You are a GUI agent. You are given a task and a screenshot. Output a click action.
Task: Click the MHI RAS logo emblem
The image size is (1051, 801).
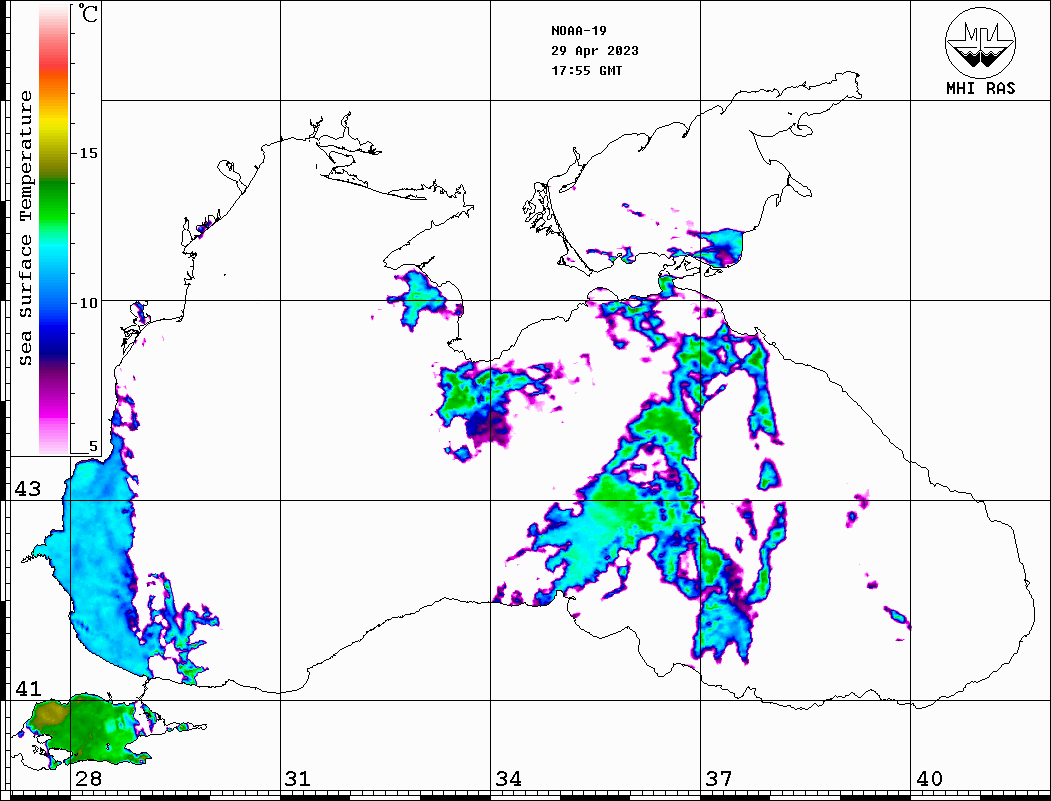pos(980,43)
